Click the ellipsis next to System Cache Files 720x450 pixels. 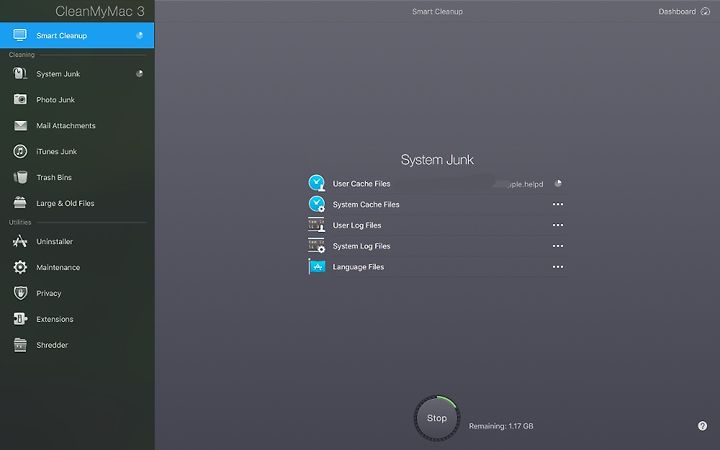[557, 204]
